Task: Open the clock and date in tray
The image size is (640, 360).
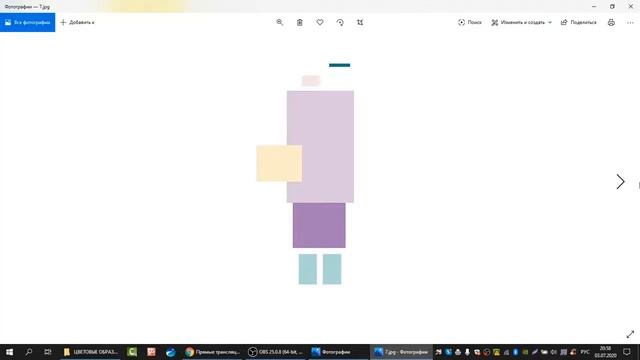Action: click(x=605, y=352)
